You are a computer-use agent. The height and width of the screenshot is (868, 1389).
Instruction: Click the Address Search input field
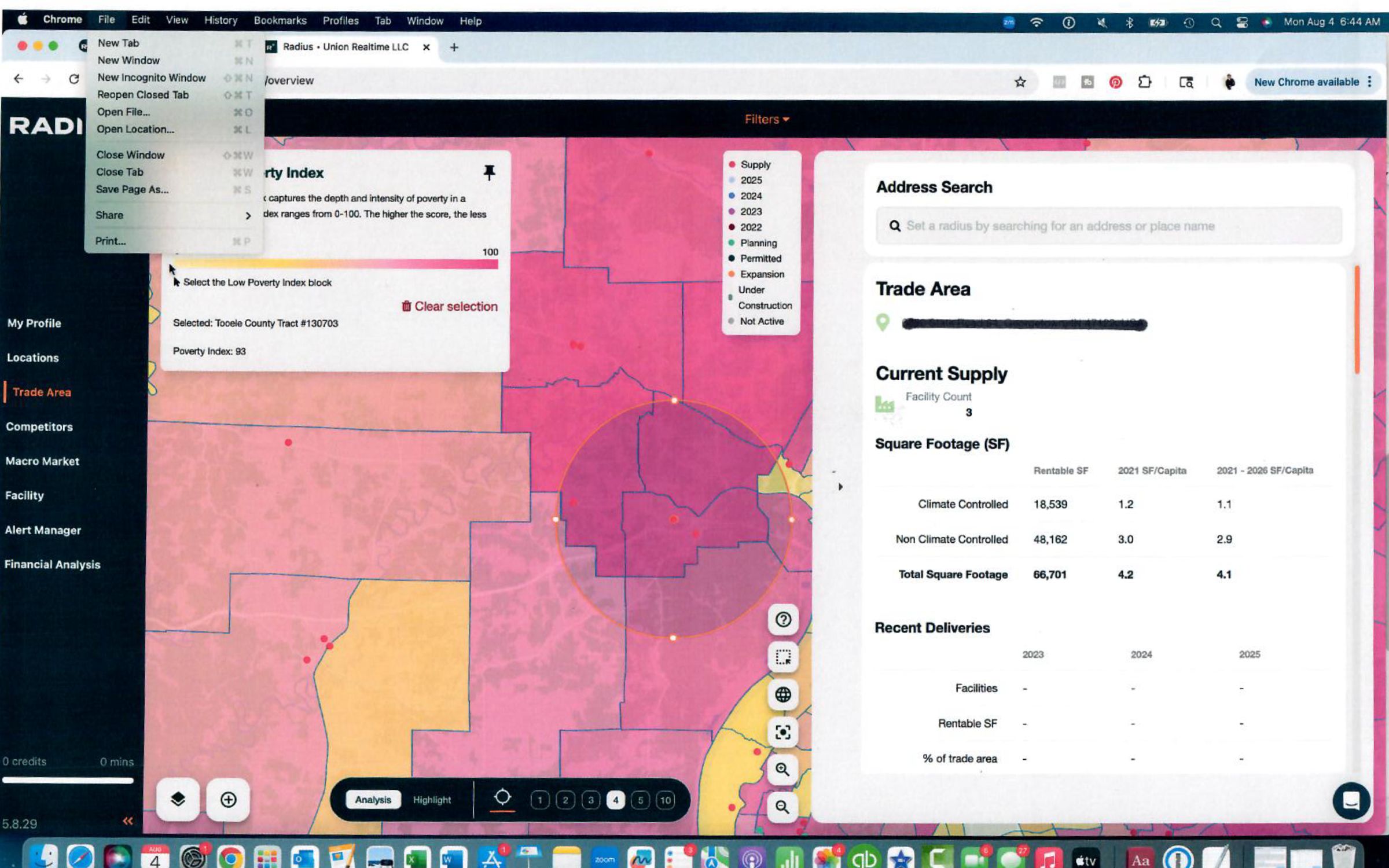[1108, 226]
